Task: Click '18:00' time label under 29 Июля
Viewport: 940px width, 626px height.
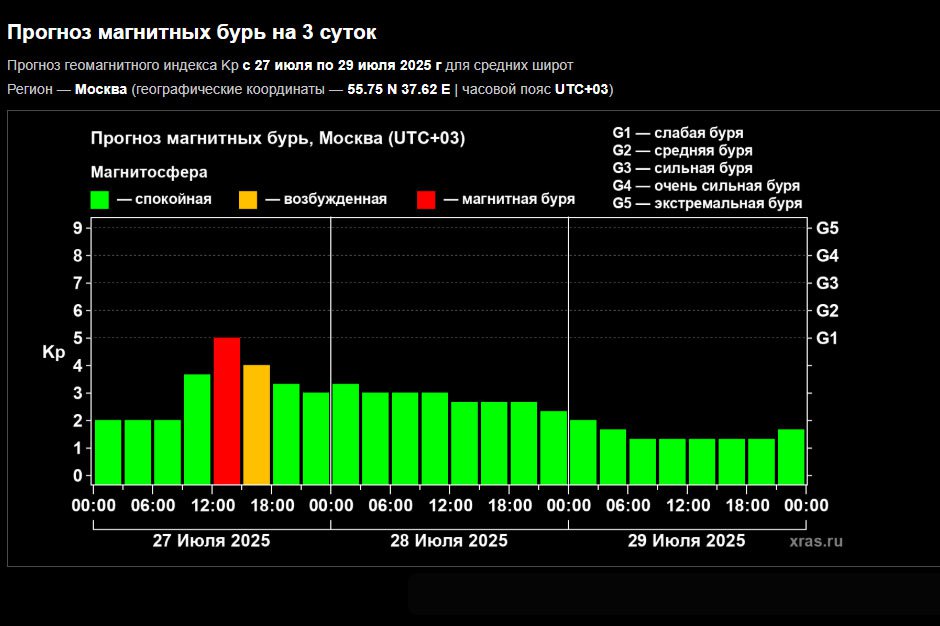Action: click(x=748, y=505)
